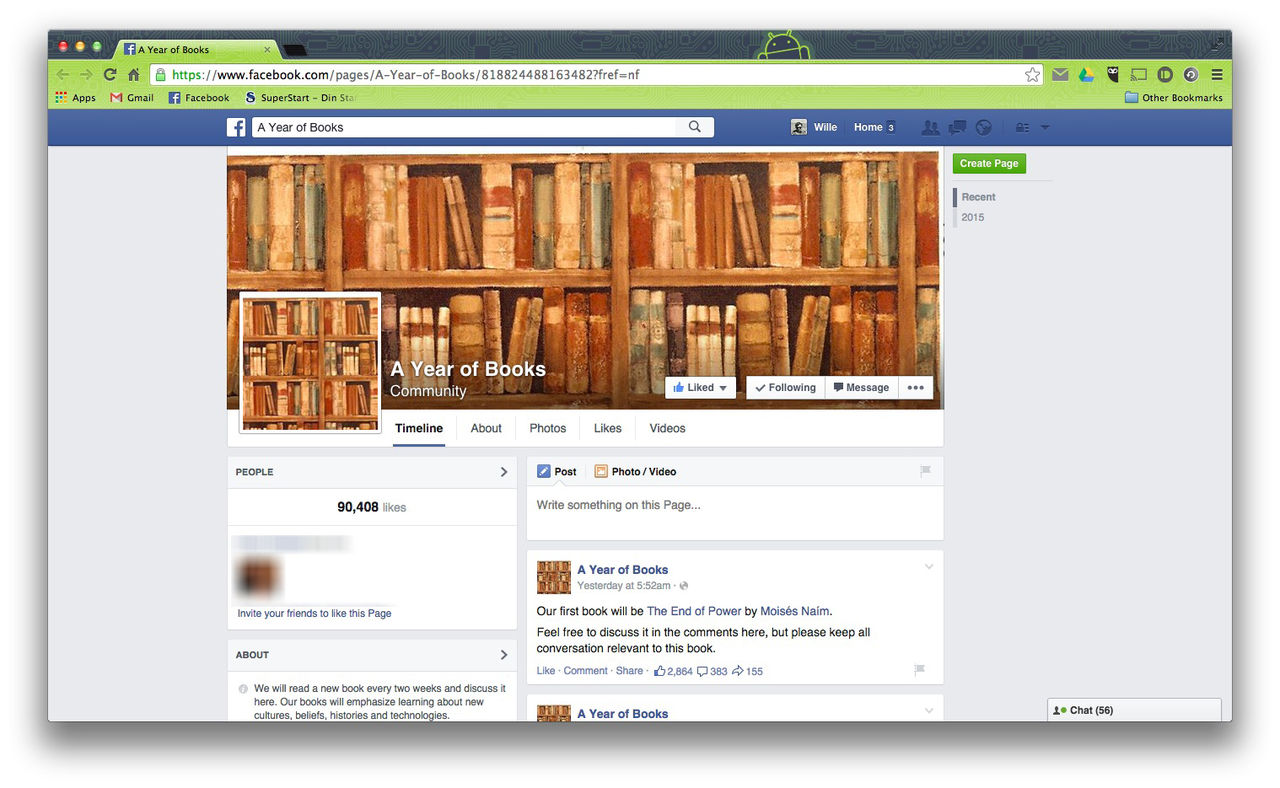This screenshot has height=788, width=1280.
Task: Select the Post composer tab
Action: 557,471
